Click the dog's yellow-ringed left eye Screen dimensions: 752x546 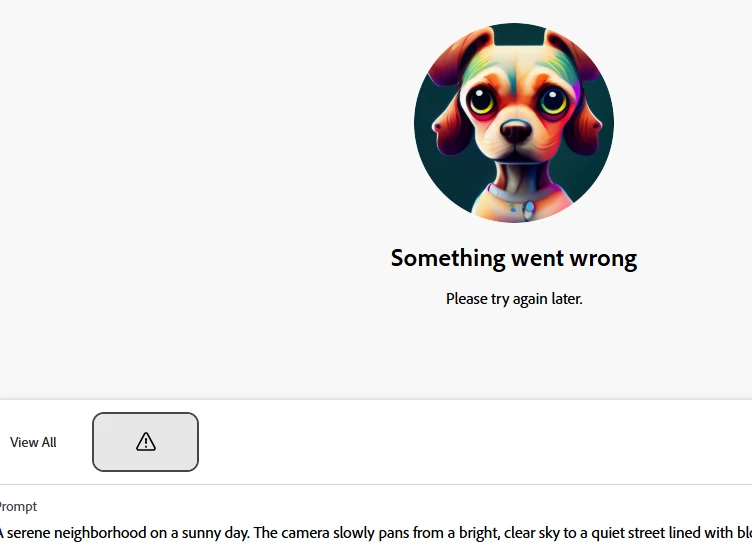click(x=481, y=101)
